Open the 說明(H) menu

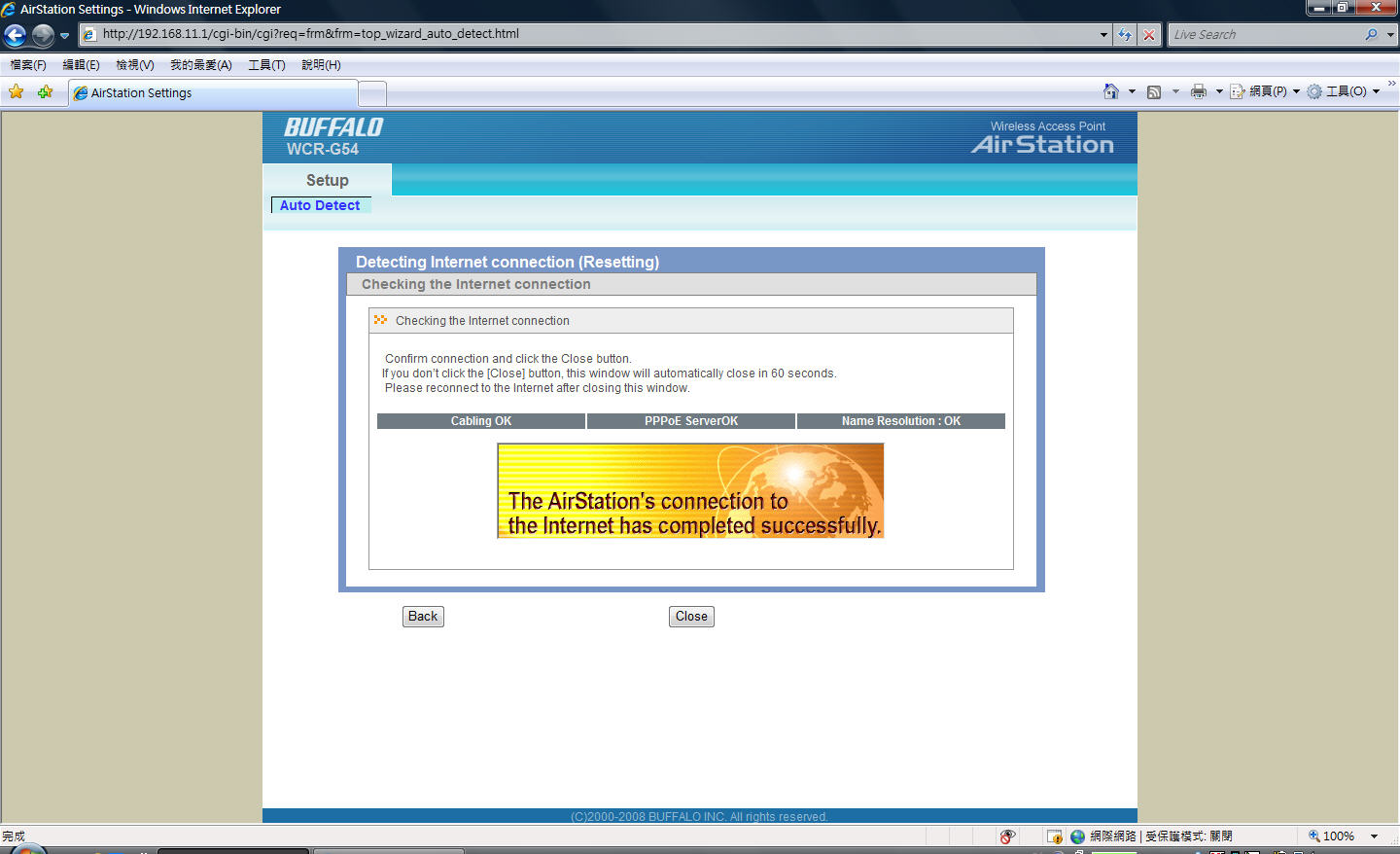pos(321,65)
